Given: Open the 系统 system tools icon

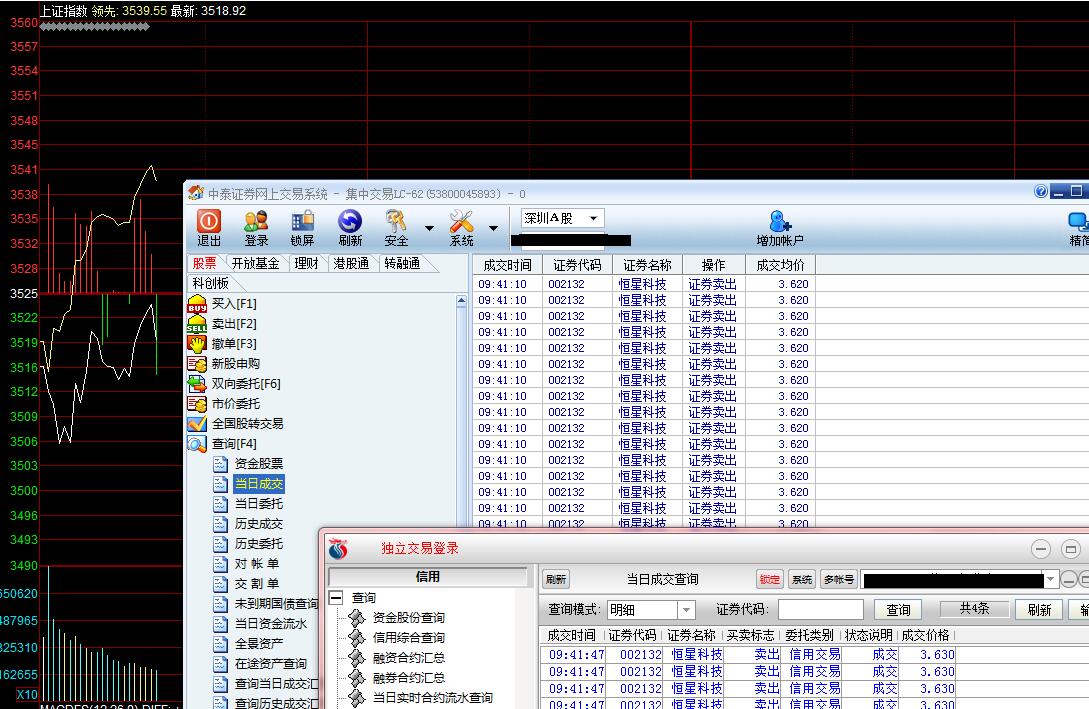Looking at the screenshot, I should pos(461,228).
